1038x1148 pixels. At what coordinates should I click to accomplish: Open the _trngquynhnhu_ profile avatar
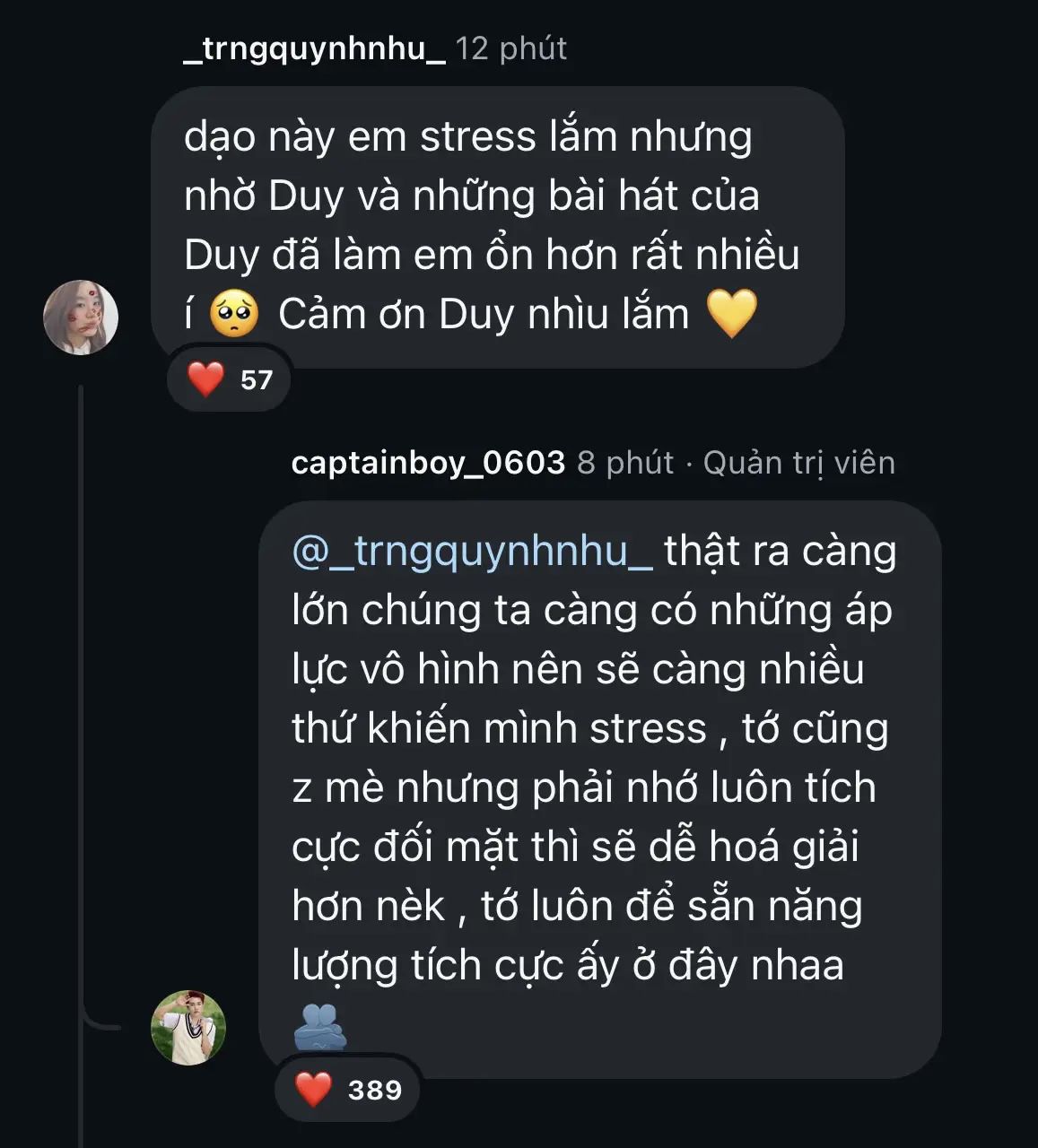[81, 317]
